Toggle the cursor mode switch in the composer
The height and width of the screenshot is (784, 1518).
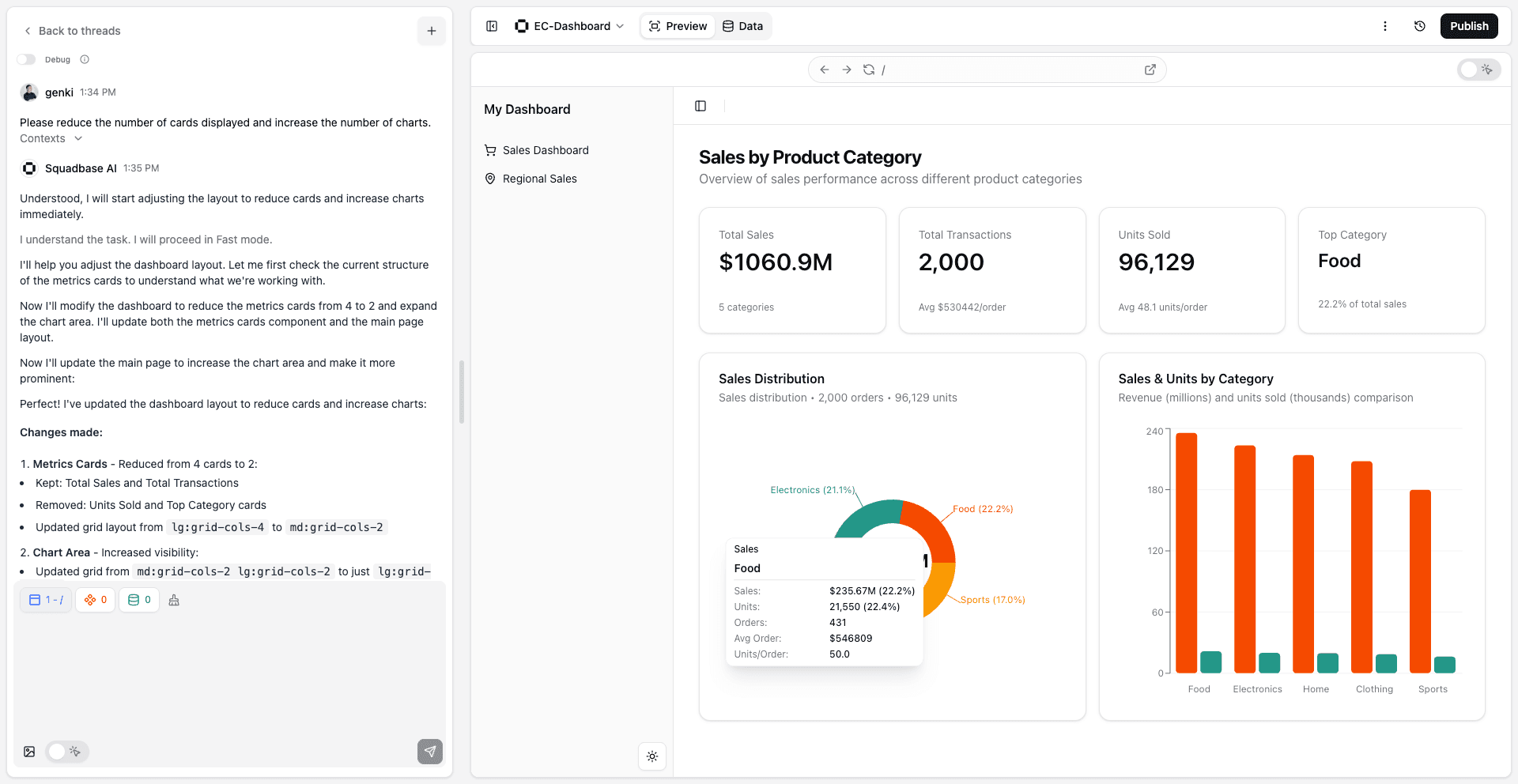66,752
